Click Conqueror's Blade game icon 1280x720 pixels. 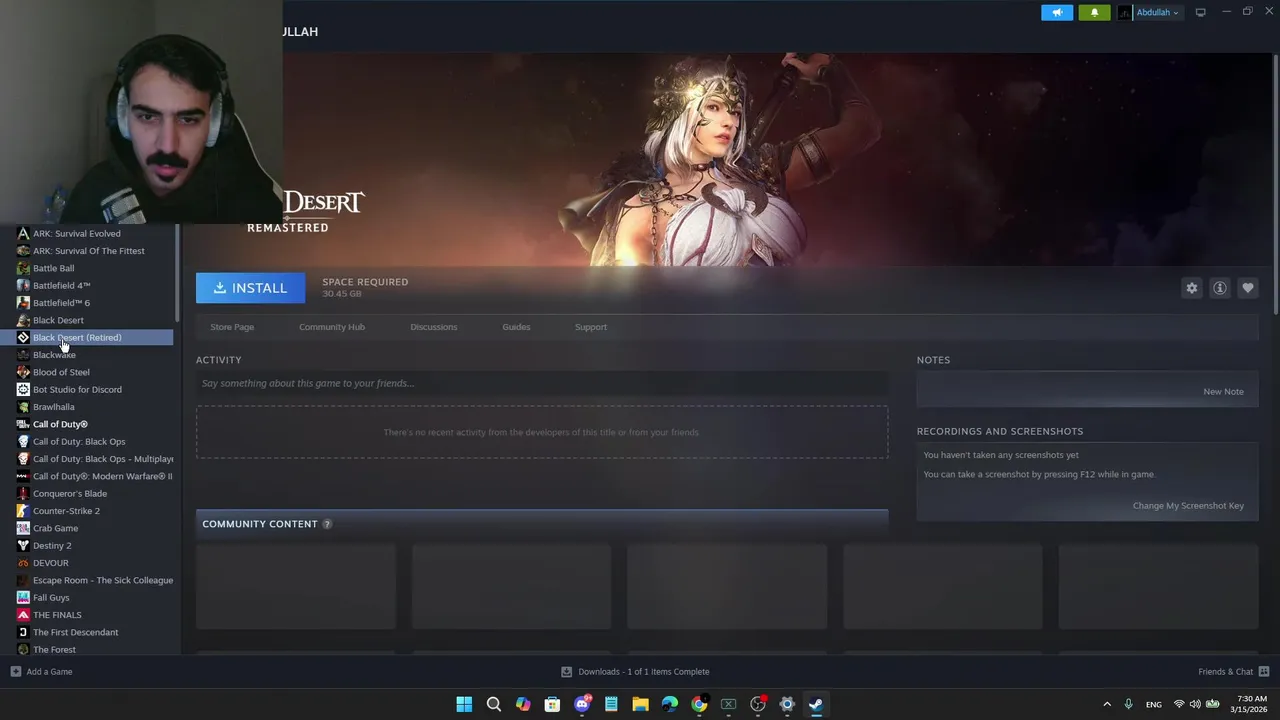pyautogui.click(x=23, y=493)
